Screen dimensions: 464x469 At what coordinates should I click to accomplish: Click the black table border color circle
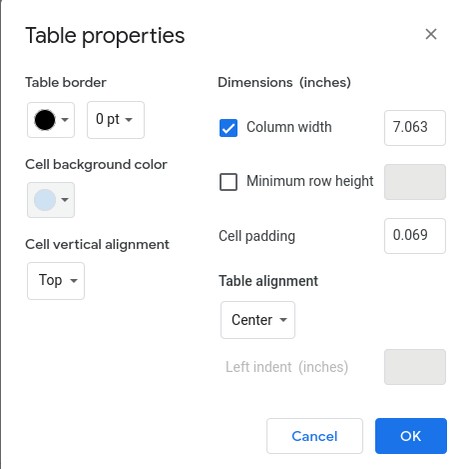[45, 120]
